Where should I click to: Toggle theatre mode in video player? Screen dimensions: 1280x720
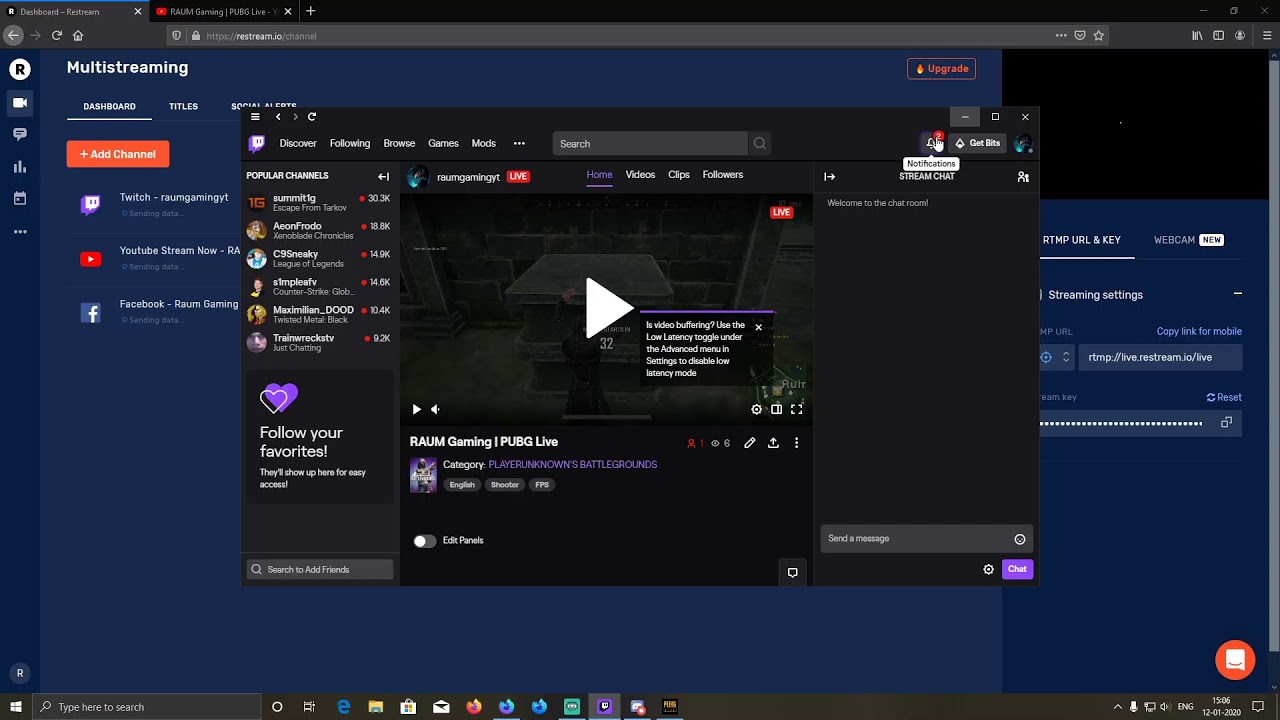pyautogui.click(x=777, y=409)
